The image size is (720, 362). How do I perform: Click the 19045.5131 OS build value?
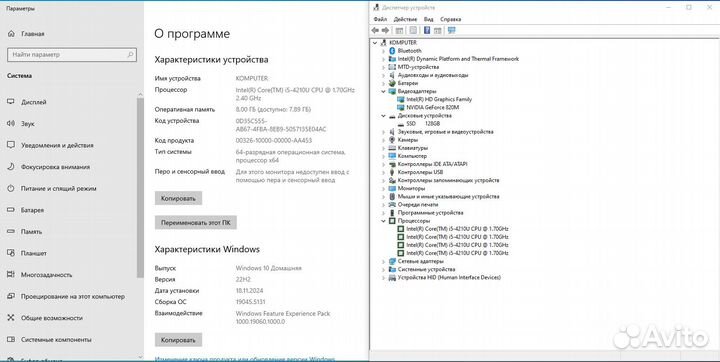pyautogui.click(x=250, y=302)
